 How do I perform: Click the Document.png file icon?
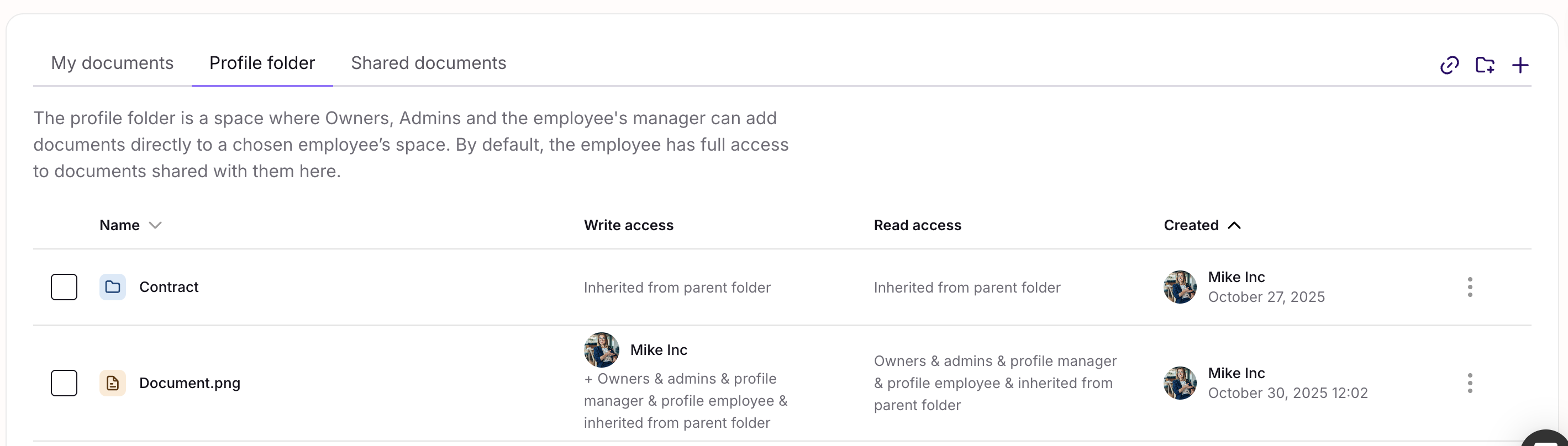click(113, 383)
